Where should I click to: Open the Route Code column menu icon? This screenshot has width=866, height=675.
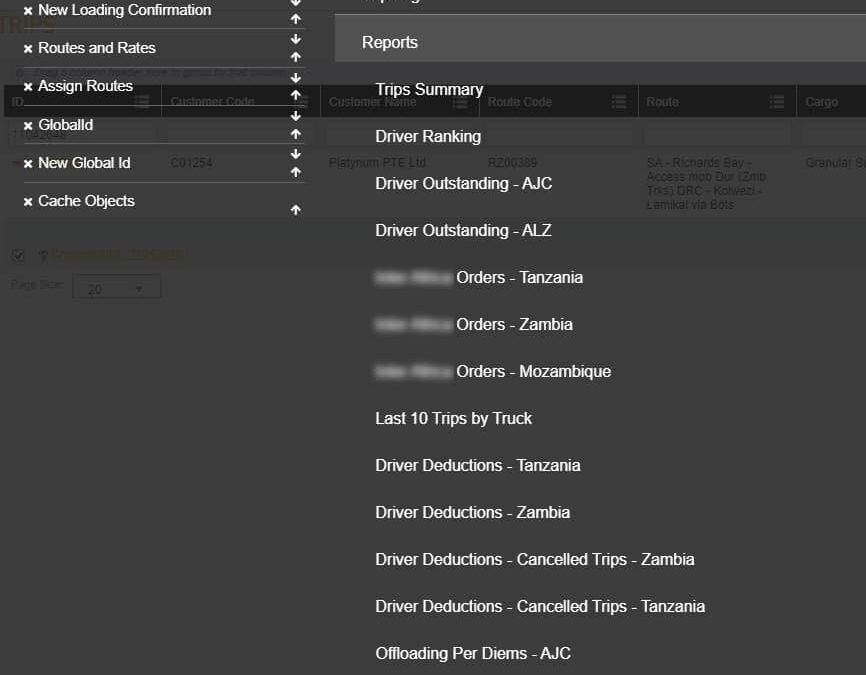(619, 102)
